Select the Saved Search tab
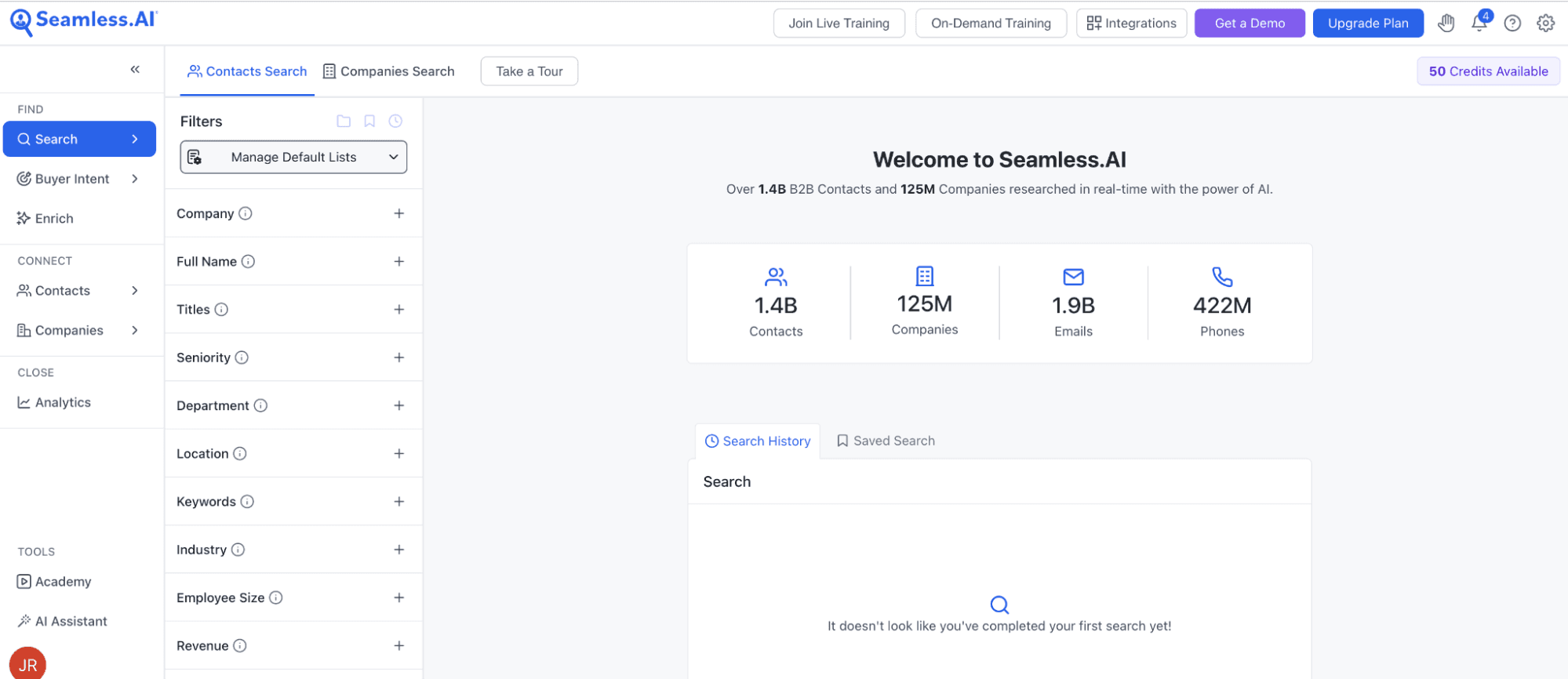1568x679 pixels. pos(886,441)
